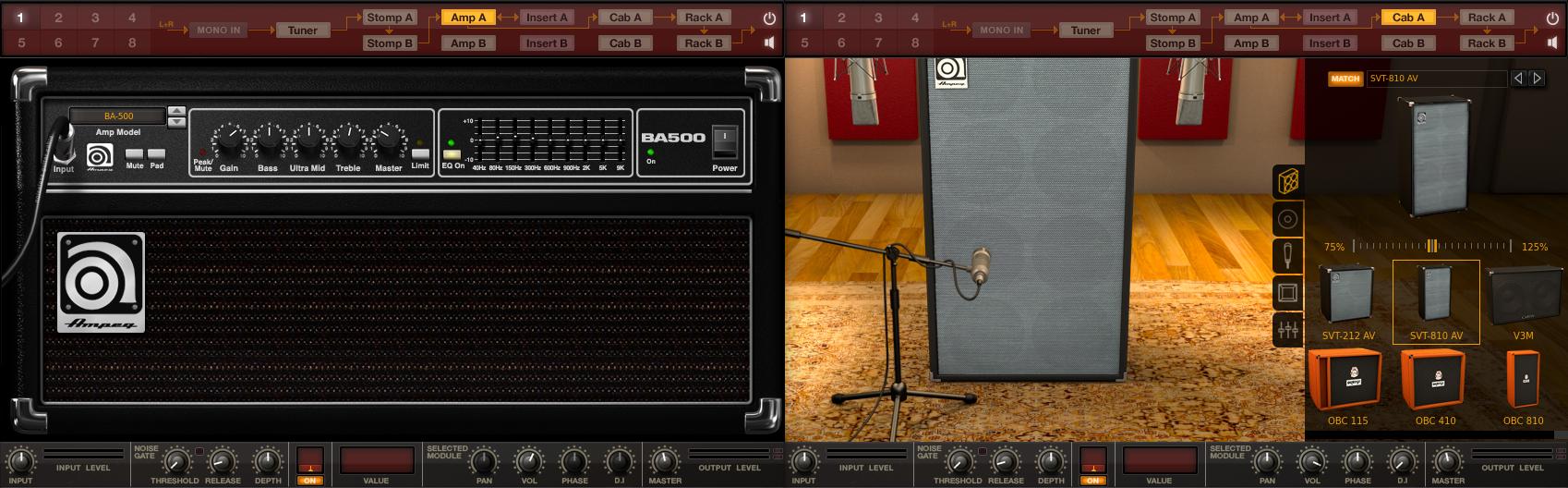Click the Phase knob in the right window bottom bar
1568x488 pixels.
click(1357, 460)
